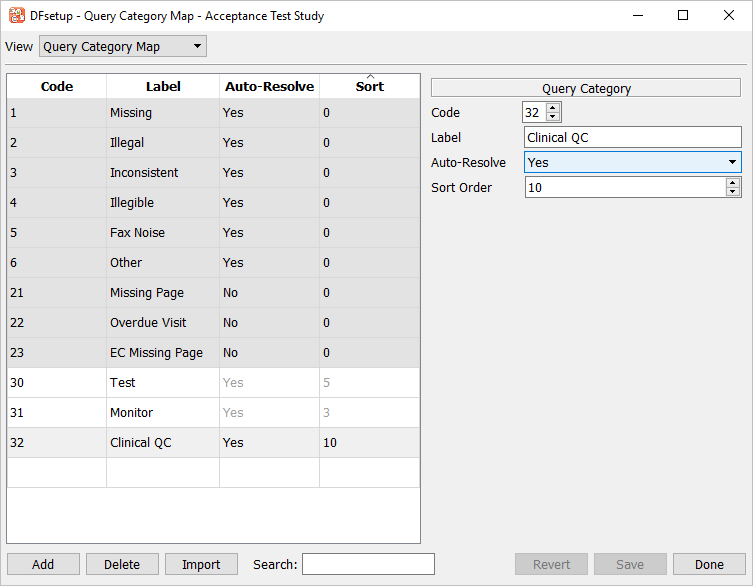Decrement the Sort Order spinner down arrow

[x=733, y=192]
